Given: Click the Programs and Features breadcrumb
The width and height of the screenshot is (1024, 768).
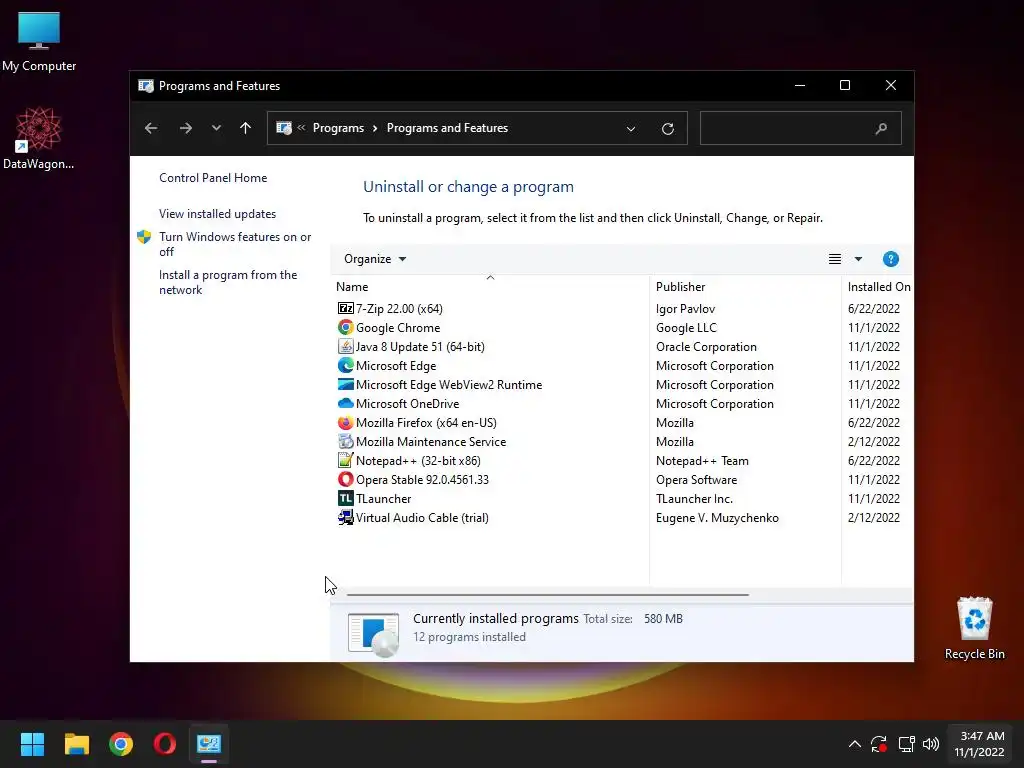Looking at the screenshot, I should pyautogui.click(x=447, y=128).
